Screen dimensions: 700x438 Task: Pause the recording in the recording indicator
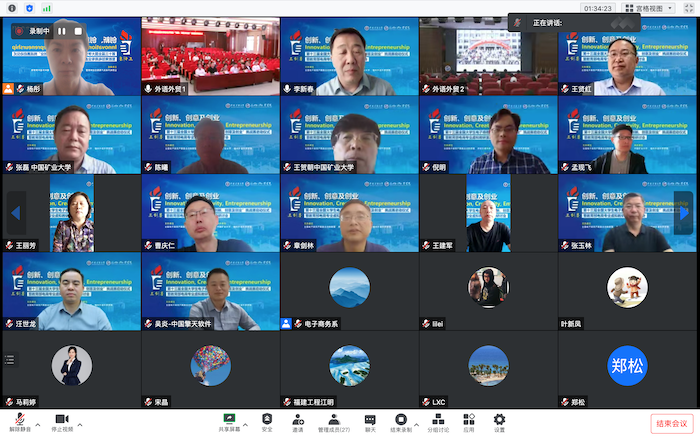[61, 30]
